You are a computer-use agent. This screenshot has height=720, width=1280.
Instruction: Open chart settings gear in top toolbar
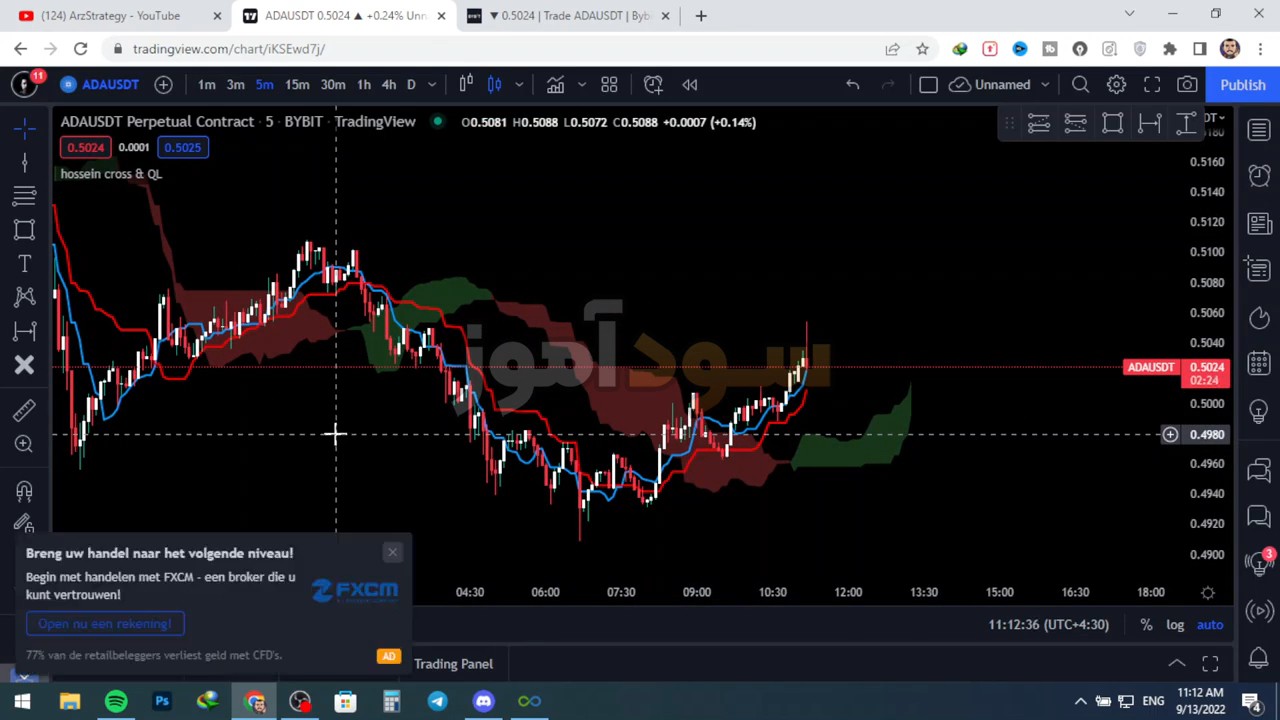[1116, 85]
